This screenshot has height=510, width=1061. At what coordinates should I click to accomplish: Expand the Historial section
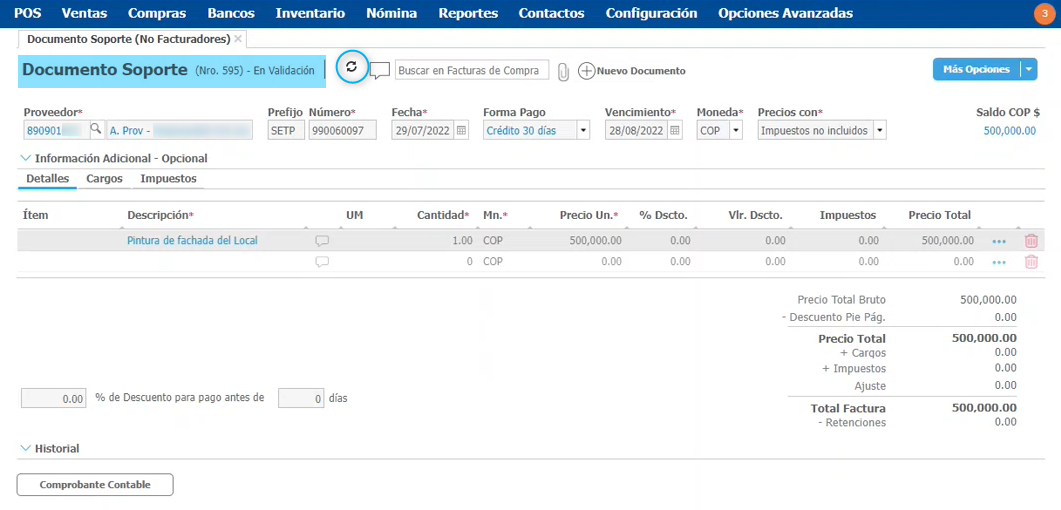25,449
